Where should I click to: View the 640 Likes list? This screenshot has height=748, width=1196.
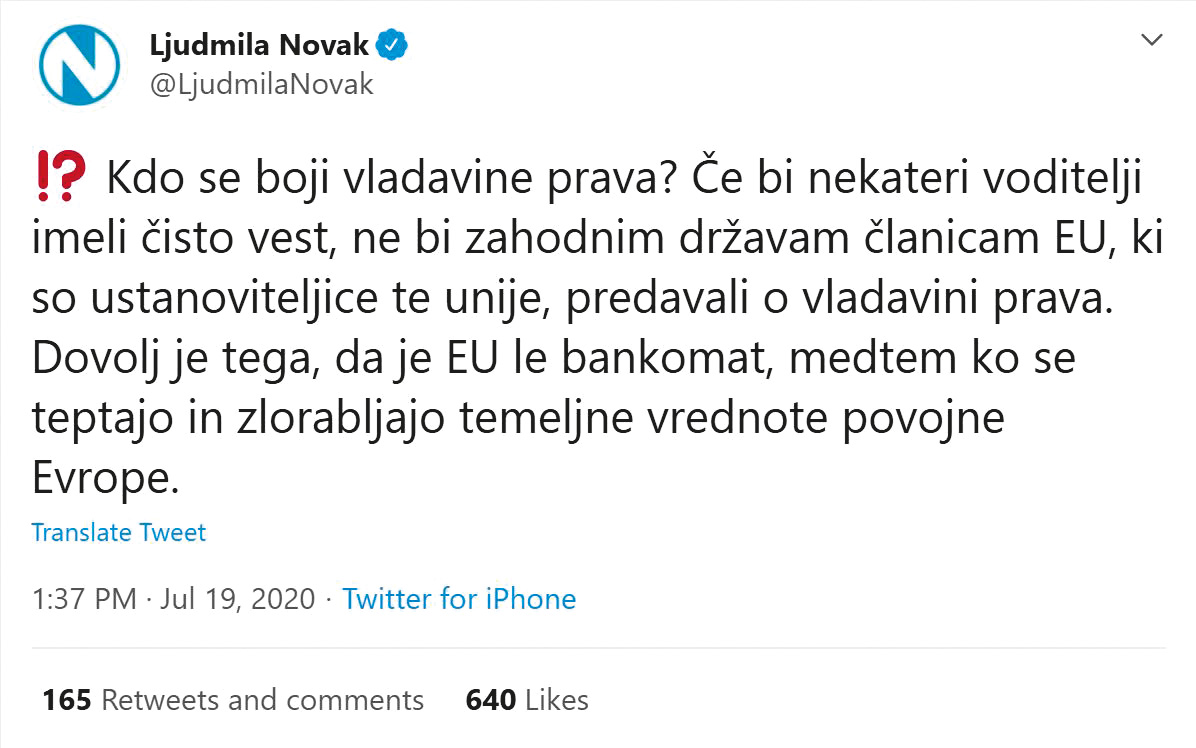(526, 700)
